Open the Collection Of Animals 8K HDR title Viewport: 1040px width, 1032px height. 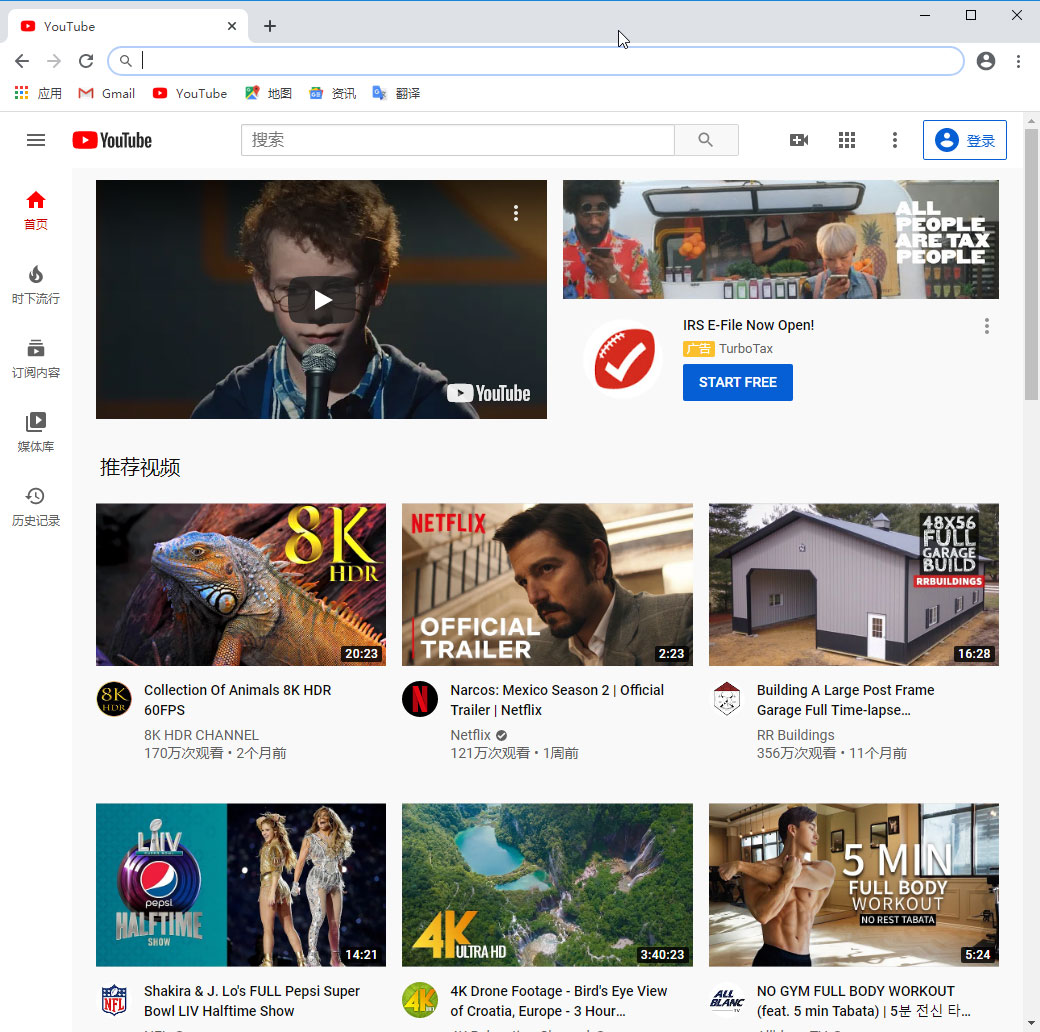point(237,700)
